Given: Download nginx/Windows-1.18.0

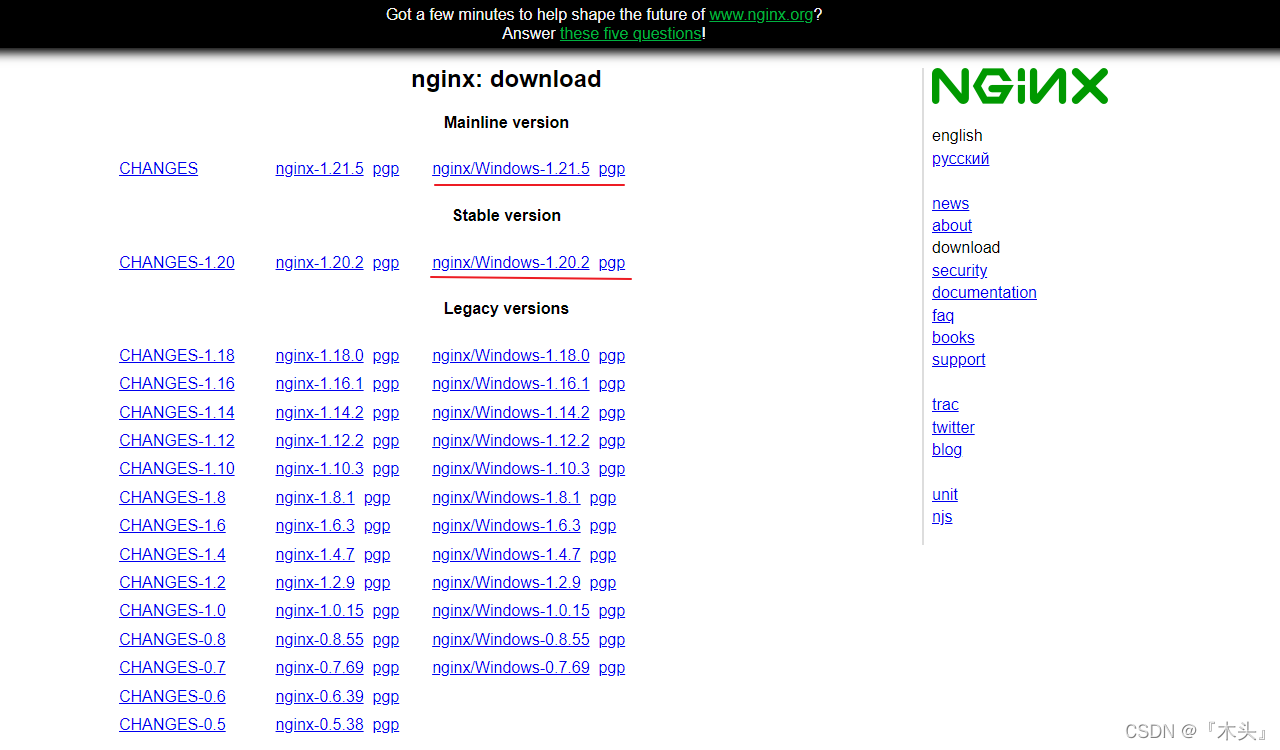Looking at the screenshot, I should coord(511,355).
